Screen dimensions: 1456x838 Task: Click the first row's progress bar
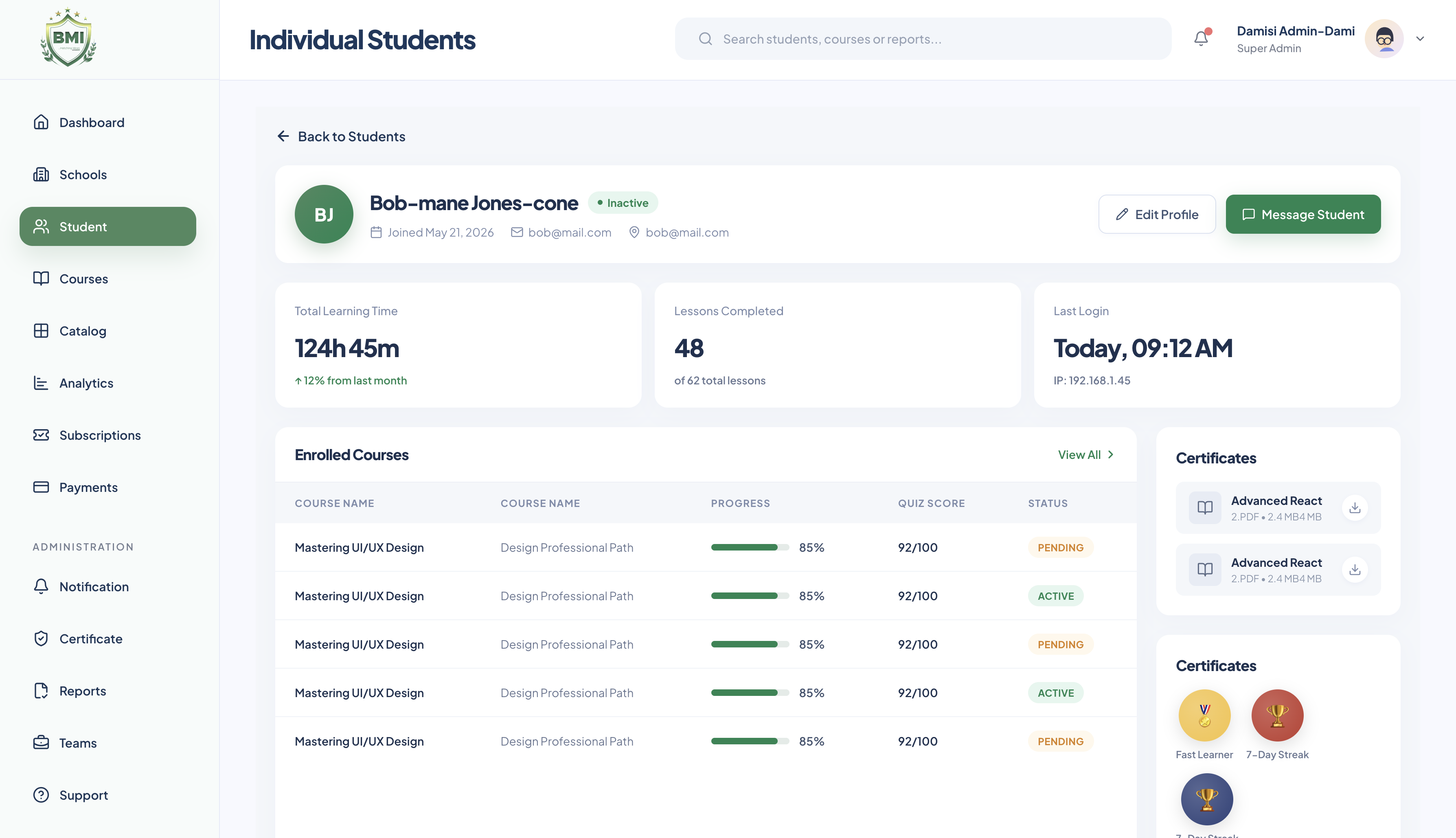pos(750,547)
